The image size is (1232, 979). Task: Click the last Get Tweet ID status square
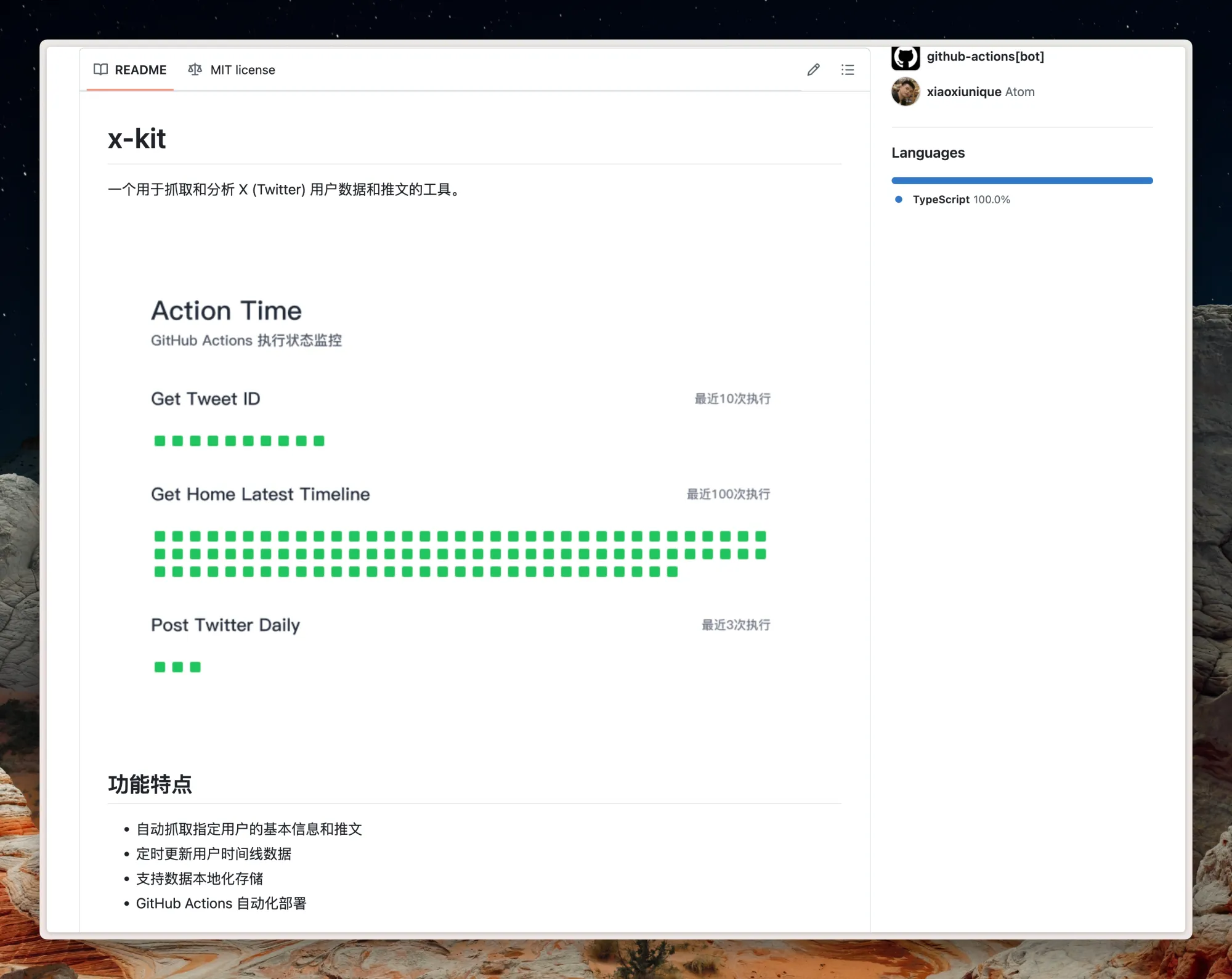coord(318,441)
